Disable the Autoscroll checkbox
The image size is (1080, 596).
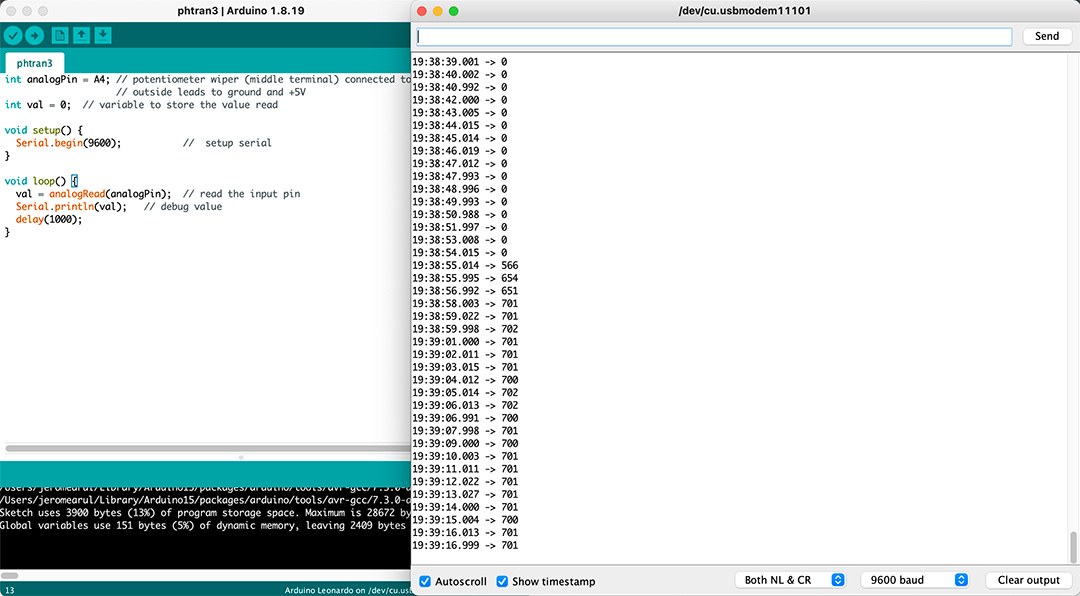[425, 581]
